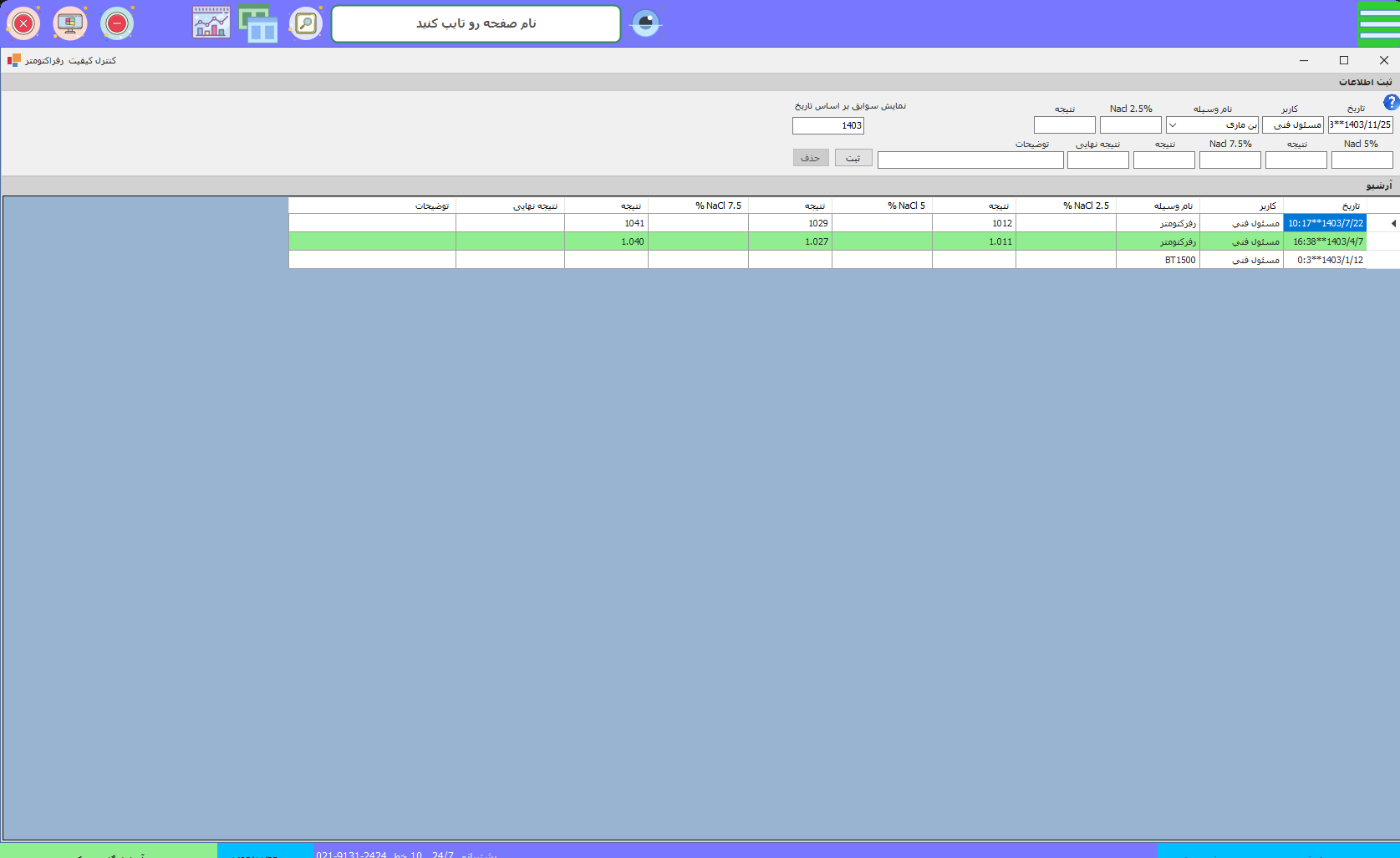Open the chart statistics icon
Screen dimensions: 1400x858
point(211,23)
